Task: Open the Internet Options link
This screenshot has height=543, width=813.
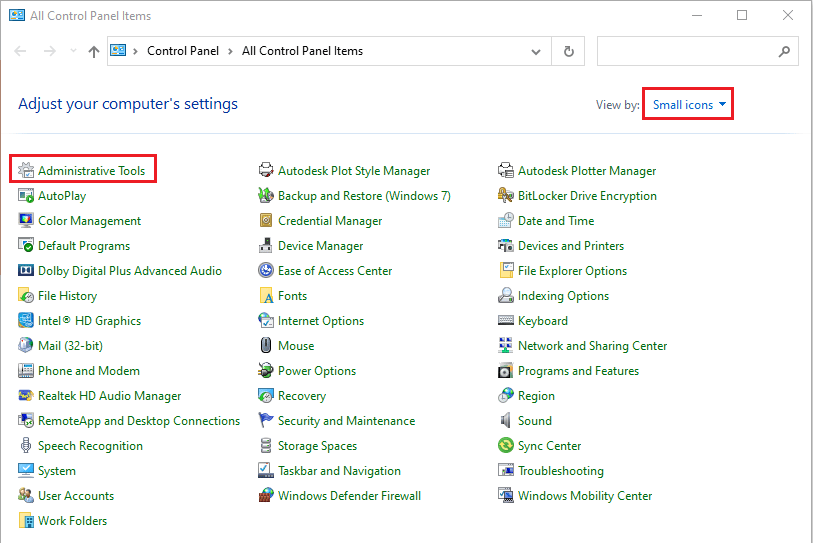Action: click(321, 321)
